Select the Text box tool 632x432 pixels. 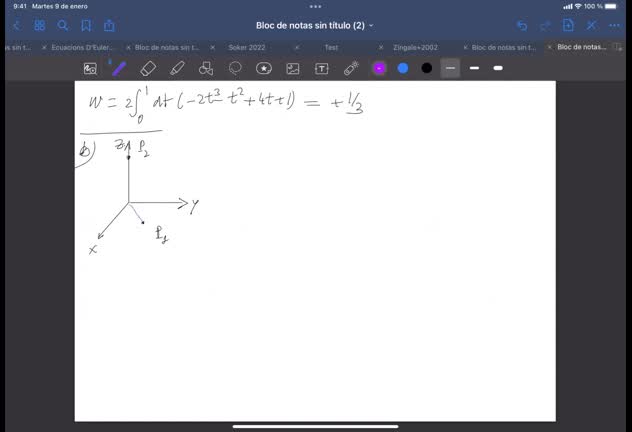(322, 69)
